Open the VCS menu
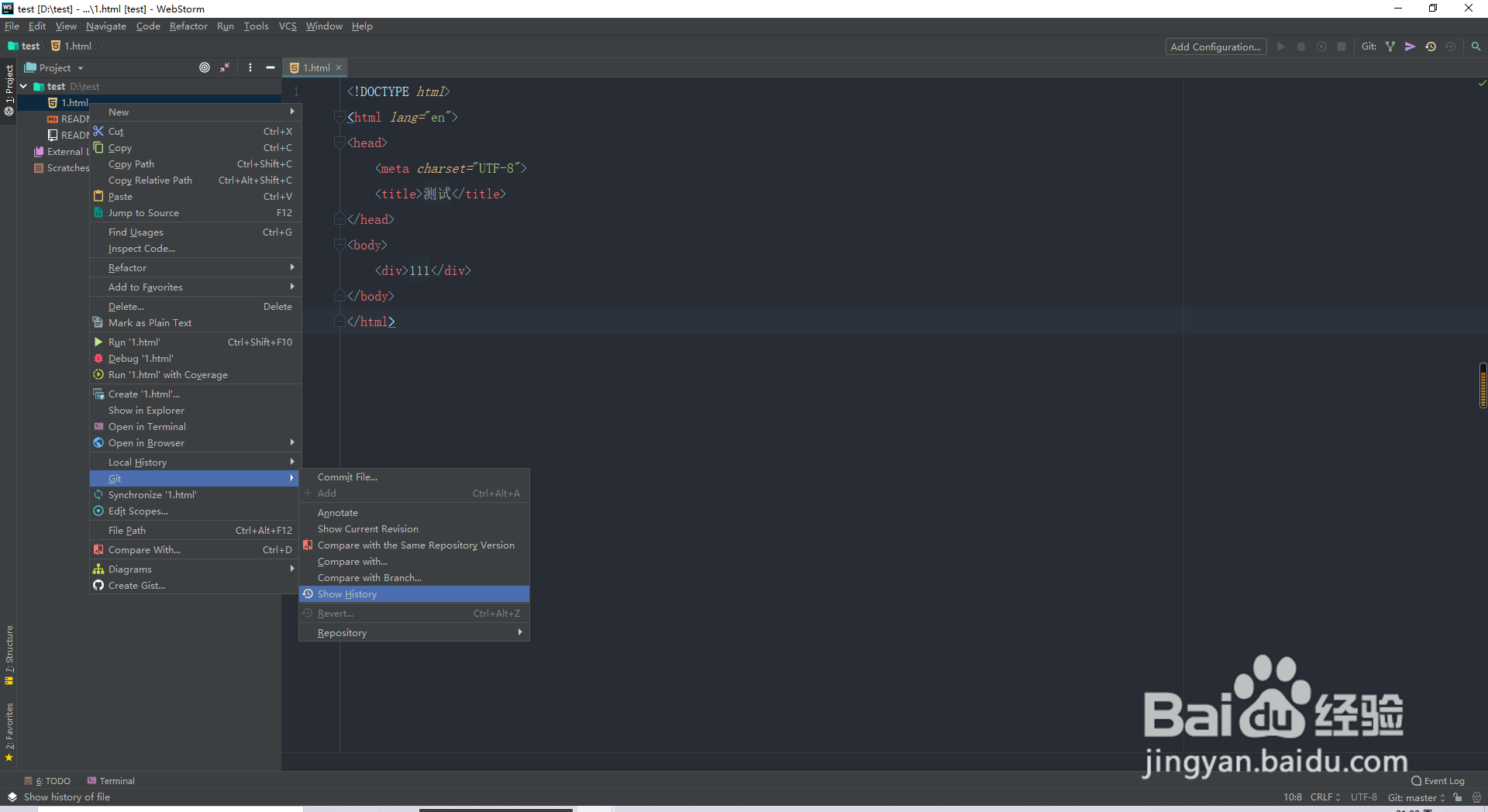 click(x=288, y=26)
